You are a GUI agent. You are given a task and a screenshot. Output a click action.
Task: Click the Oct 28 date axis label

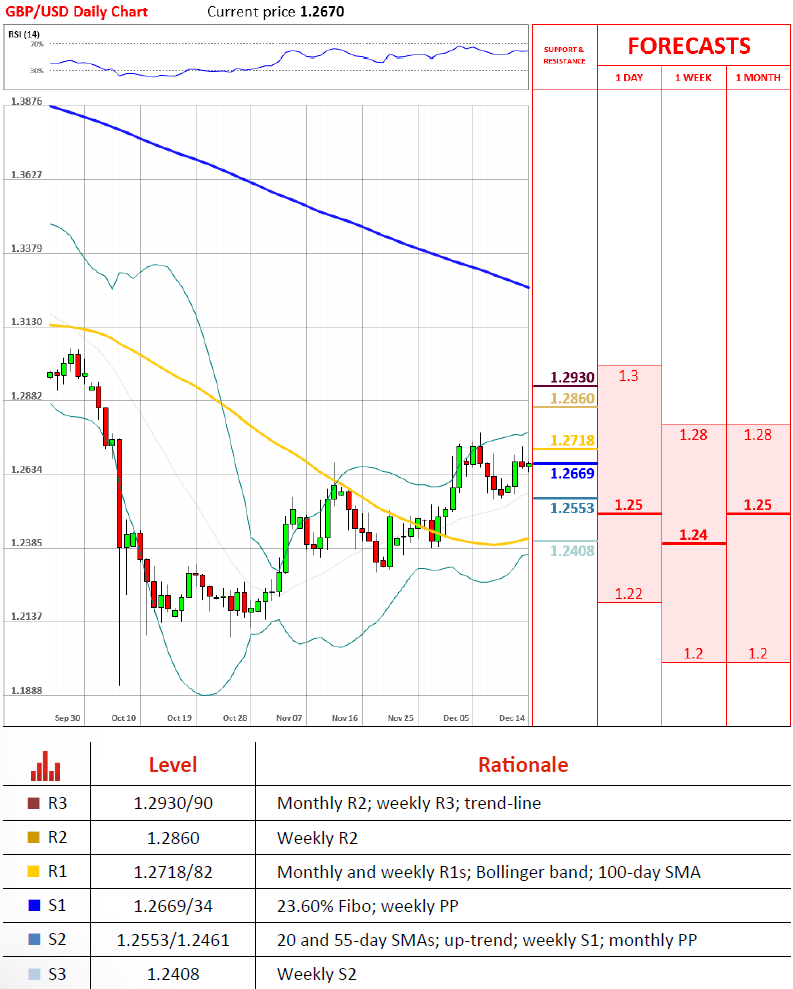pos(235,718)
